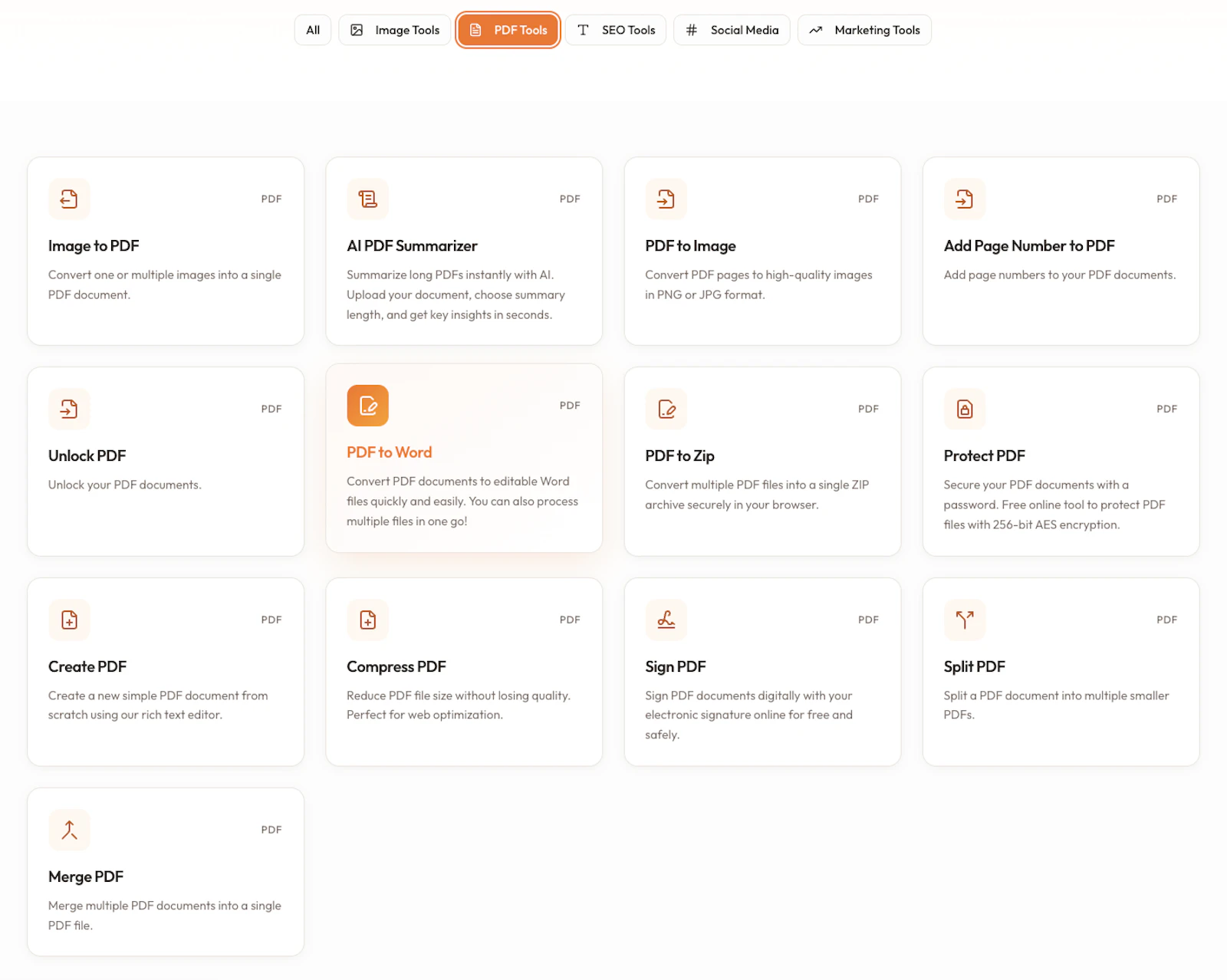Click the PDF to Zip card icon
The height and width of the screenshot is (980, 1227).
666,409
